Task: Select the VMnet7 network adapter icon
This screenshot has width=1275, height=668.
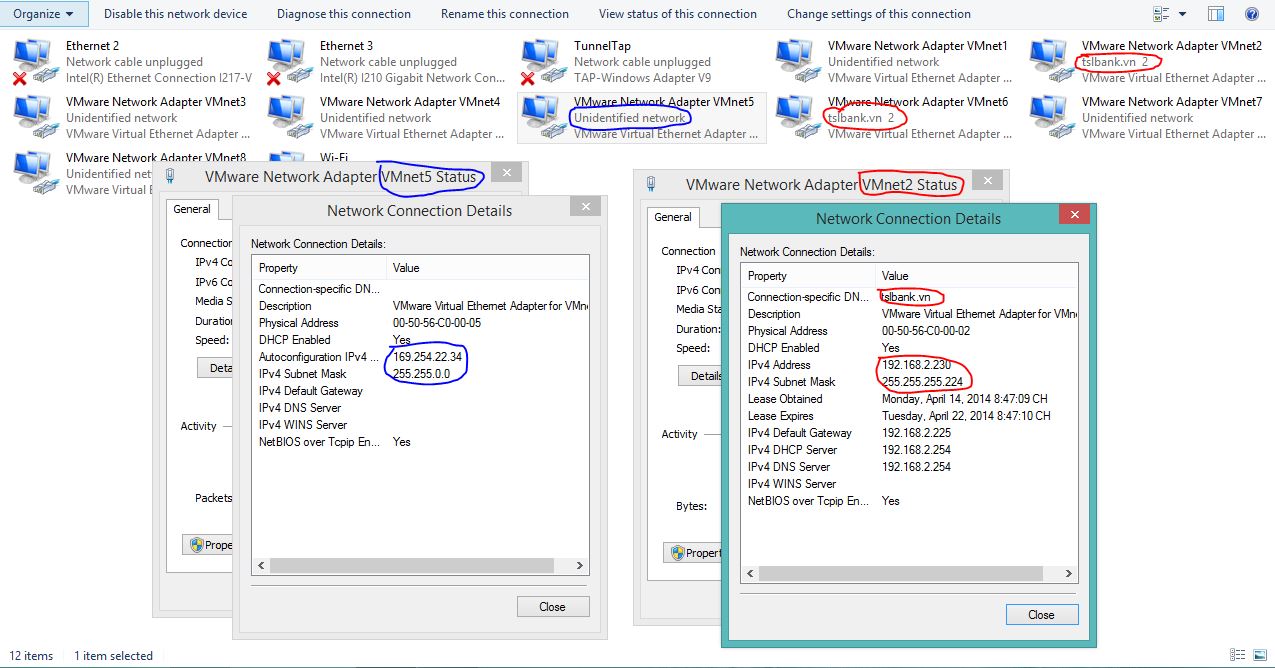Action: [x=1049, y=118]
